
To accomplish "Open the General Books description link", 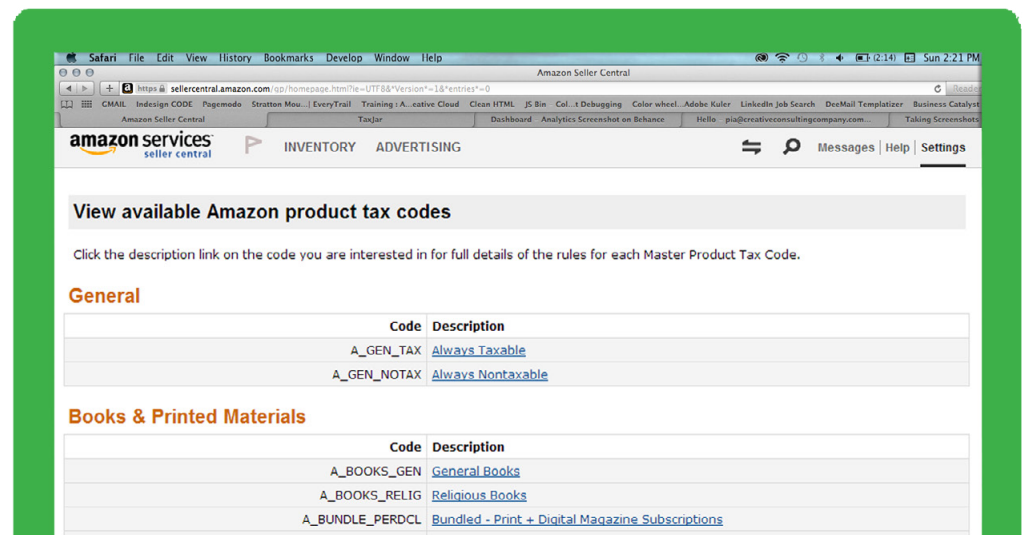I will (x=476, y=472).
